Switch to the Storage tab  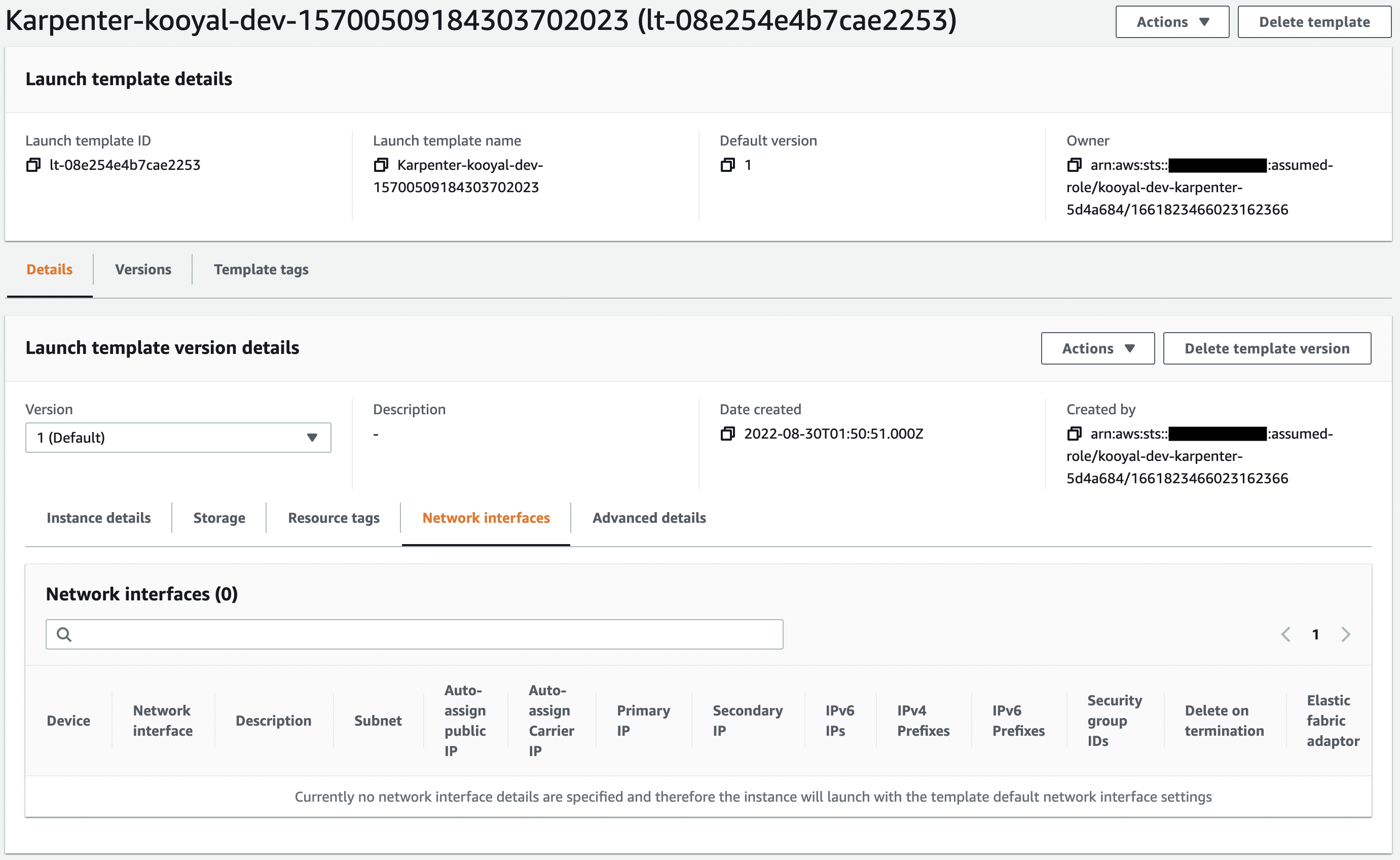[x=219, y=518]
